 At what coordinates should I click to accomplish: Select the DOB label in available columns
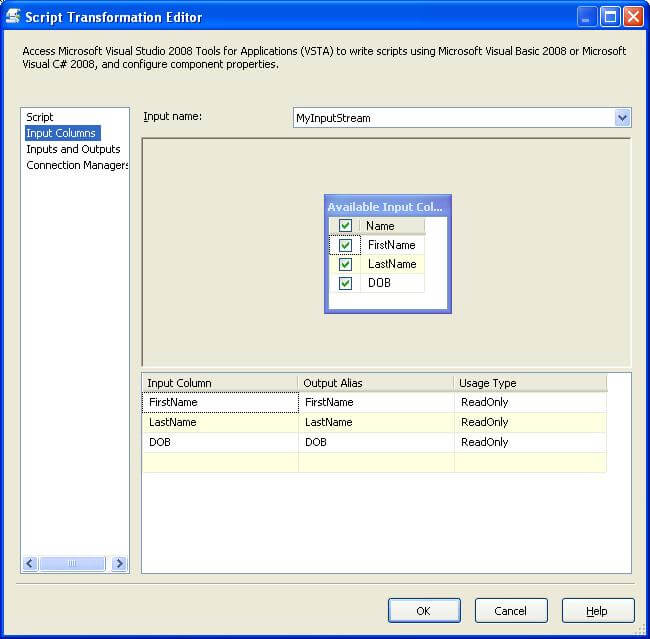pos(379,283)
